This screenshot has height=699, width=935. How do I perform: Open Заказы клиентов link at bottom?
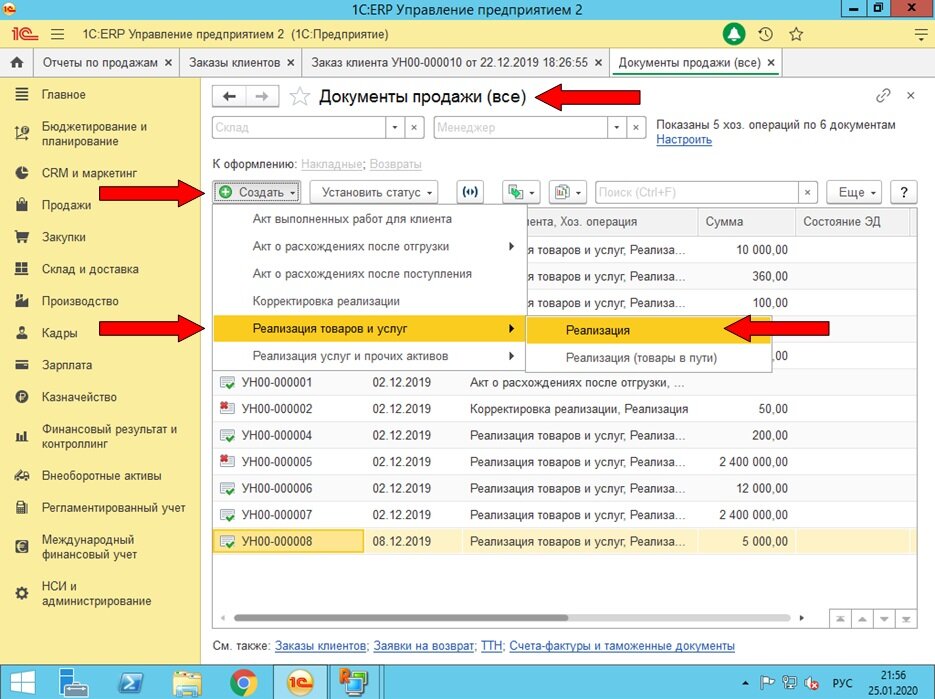coord(320,646)
